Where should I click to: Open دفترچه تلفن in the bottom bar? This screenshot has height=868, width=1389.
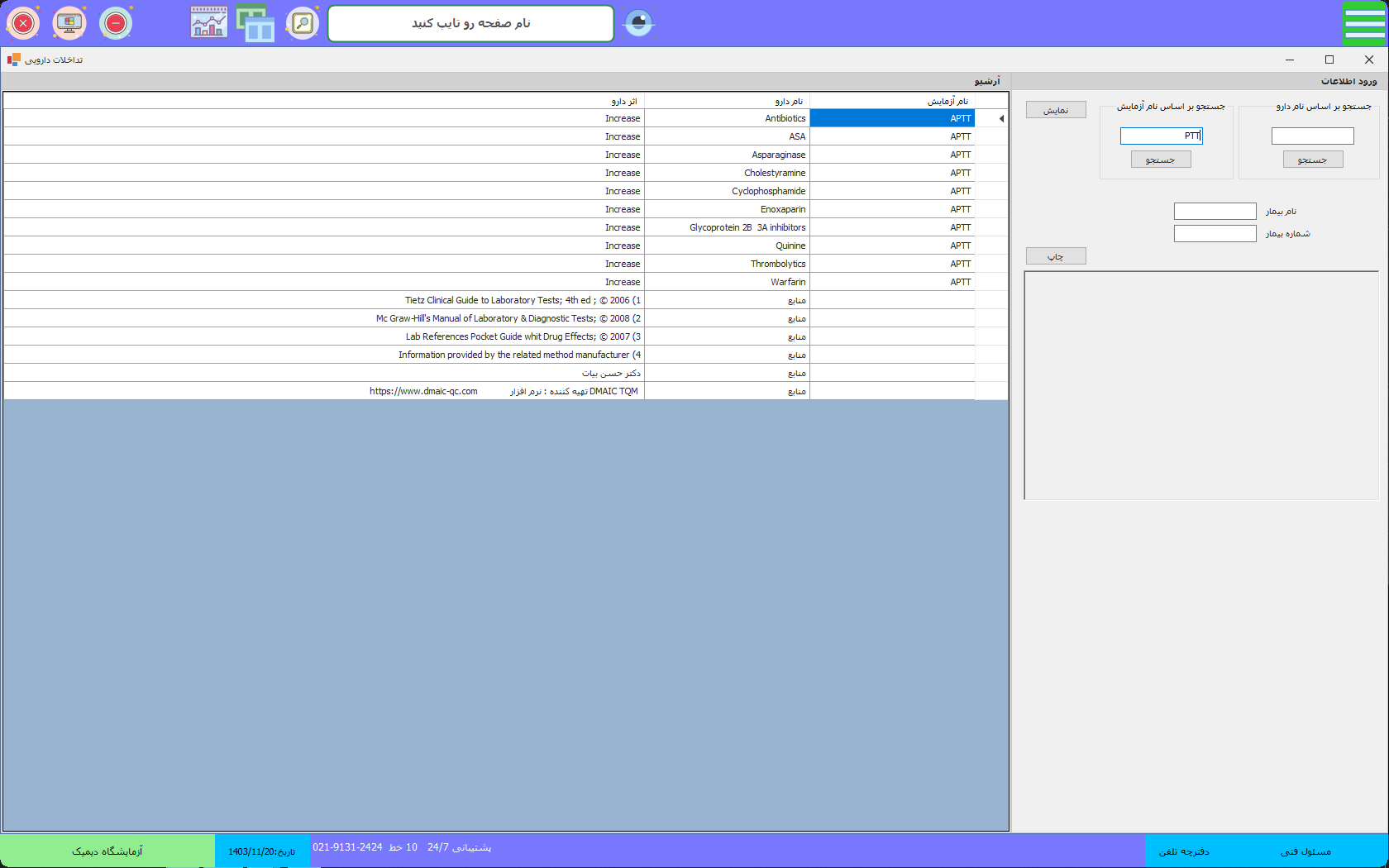click(x=1184, y=851)
